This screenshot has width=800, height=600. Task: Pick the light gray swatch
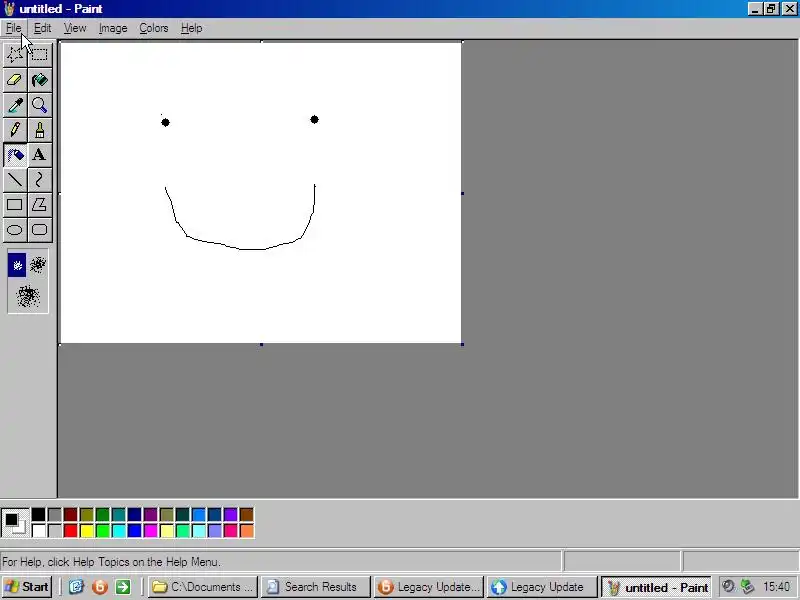pyautogui.click(x=55, y=531)
